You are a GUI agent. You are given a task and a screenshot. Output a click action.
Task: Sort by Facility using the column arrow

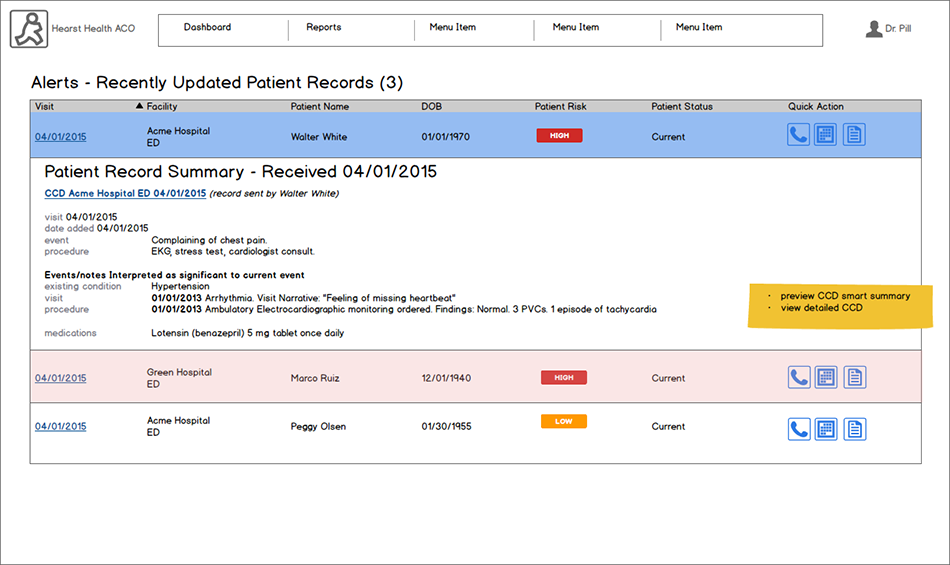pos(139,106)
